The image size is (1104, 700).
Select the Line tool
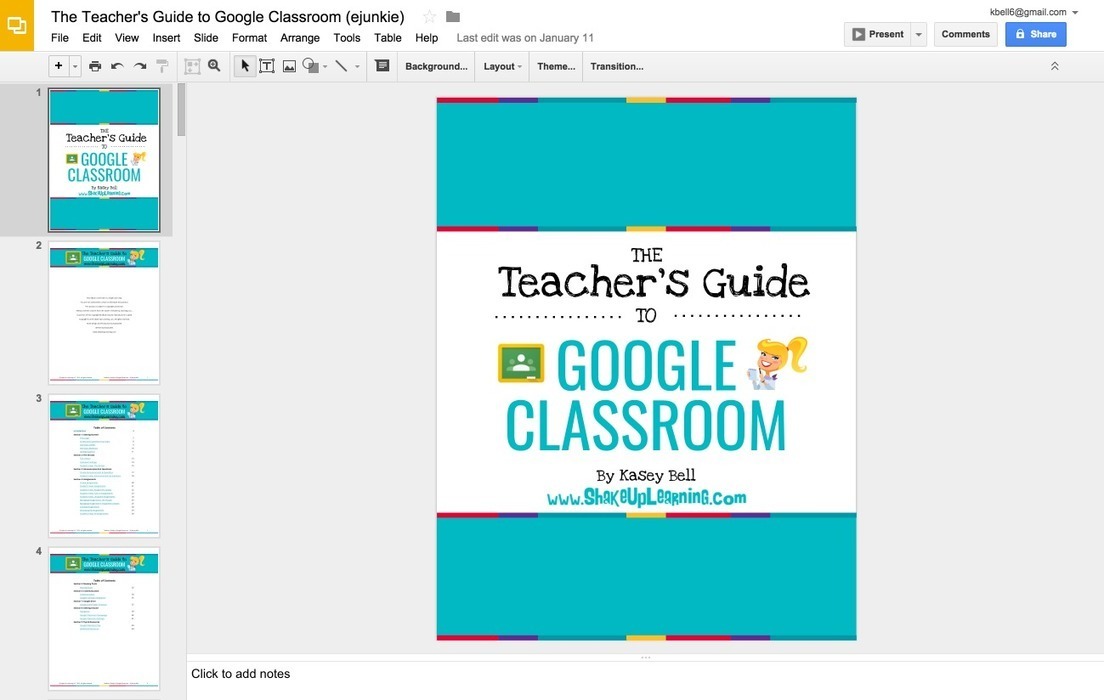341,66
